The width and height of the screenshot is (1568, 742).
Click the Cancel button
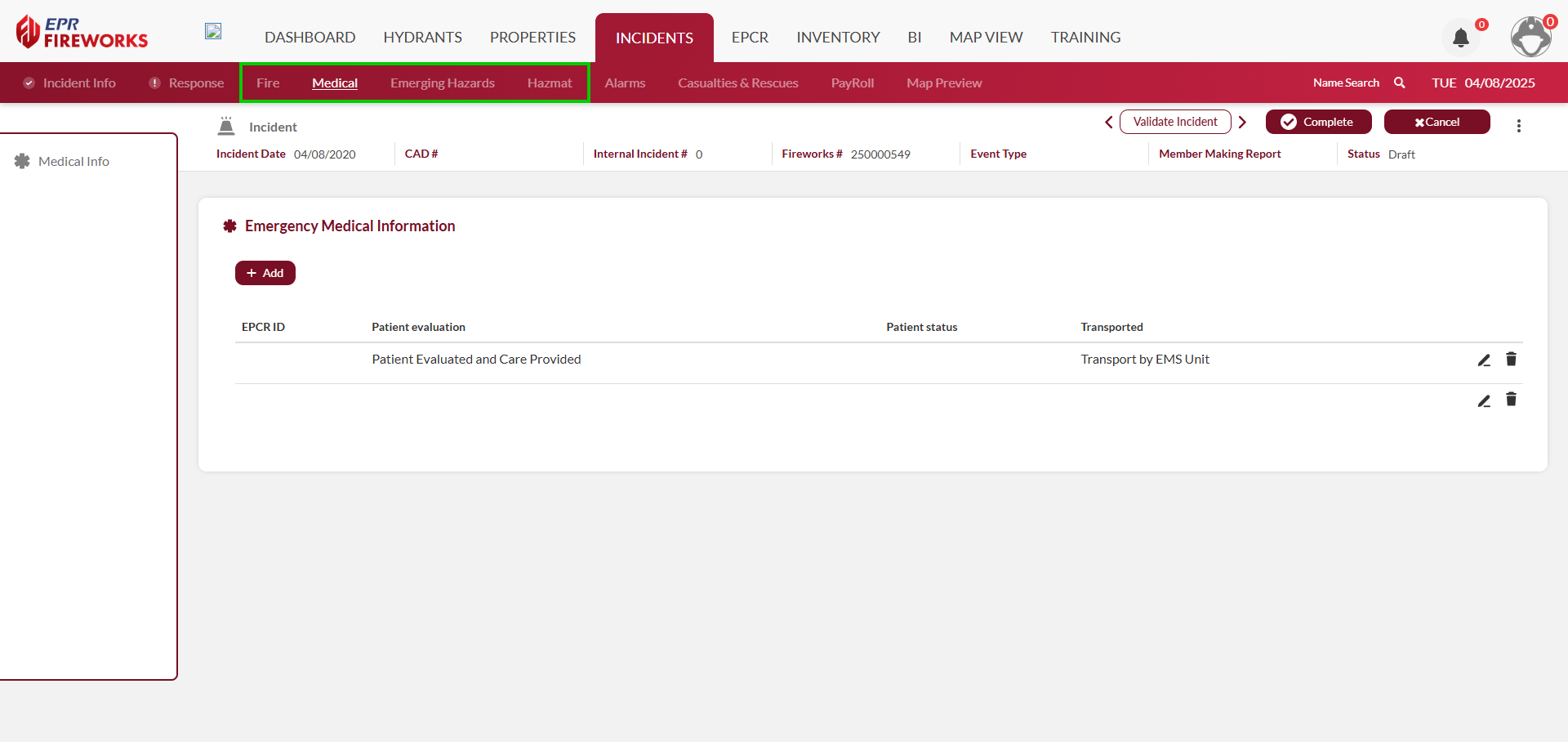[1437, 122]
